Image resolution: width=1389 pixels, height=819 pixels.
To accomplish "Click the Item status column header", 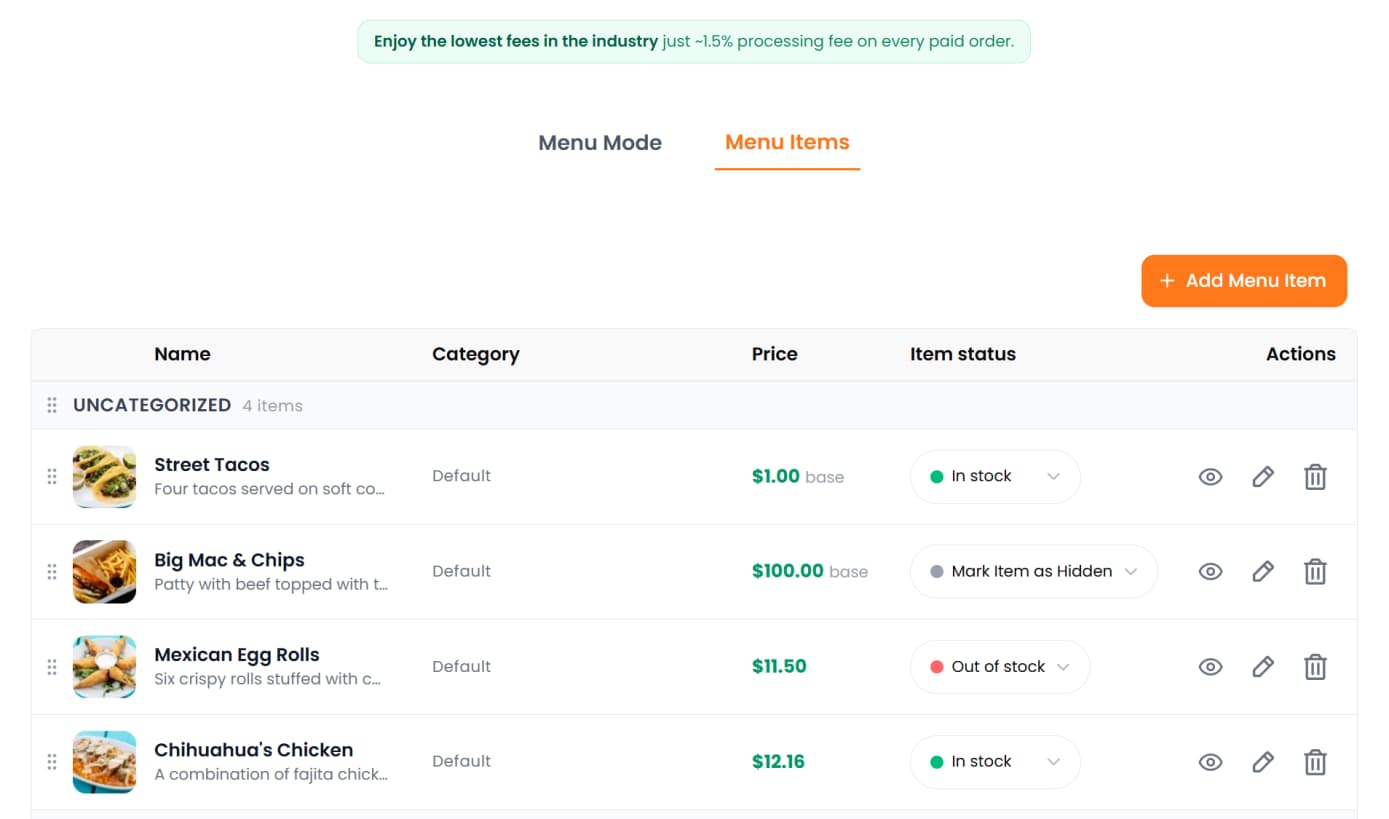I will click(x=963, y=354).
